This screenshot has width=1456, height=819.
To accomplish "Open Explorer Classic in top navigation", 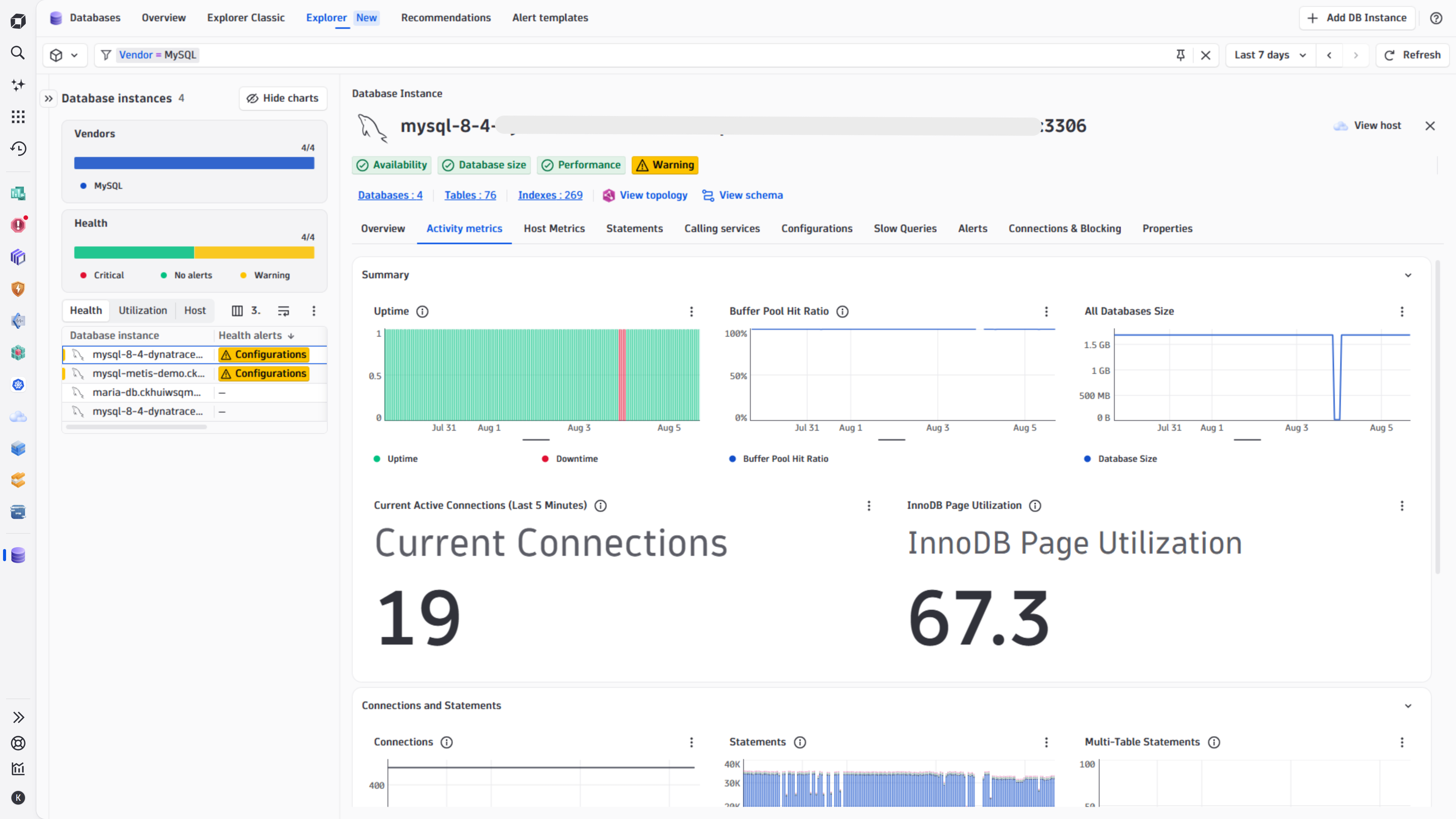I will (x=245, y=17).
